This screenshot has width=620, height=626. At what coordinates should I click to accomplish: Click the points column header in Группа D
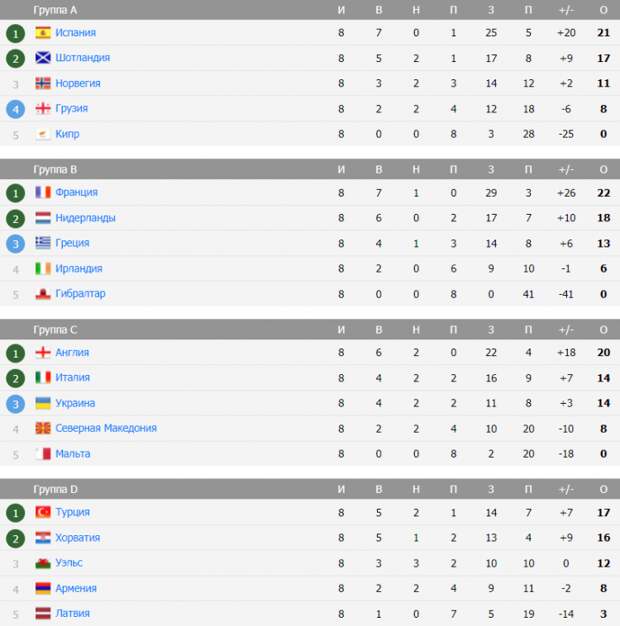point(604,489)
